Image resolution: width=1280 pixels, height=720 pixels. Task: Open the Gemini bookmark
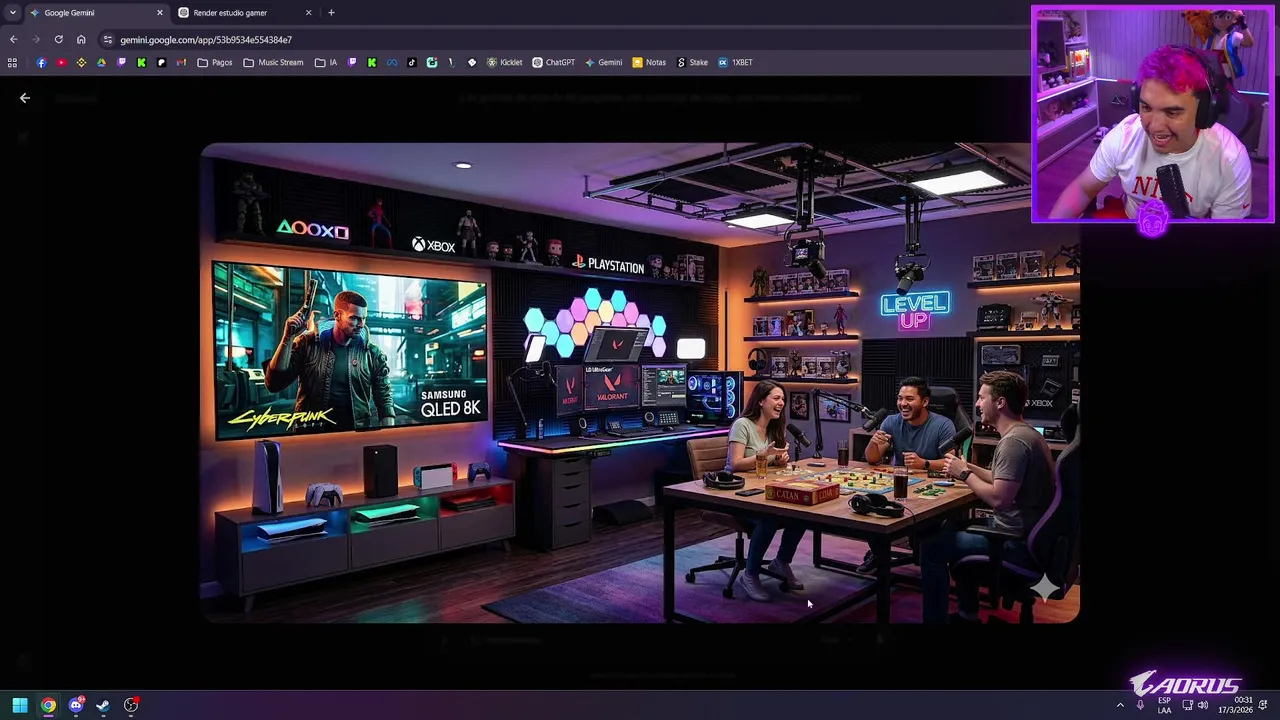(603, 62)
